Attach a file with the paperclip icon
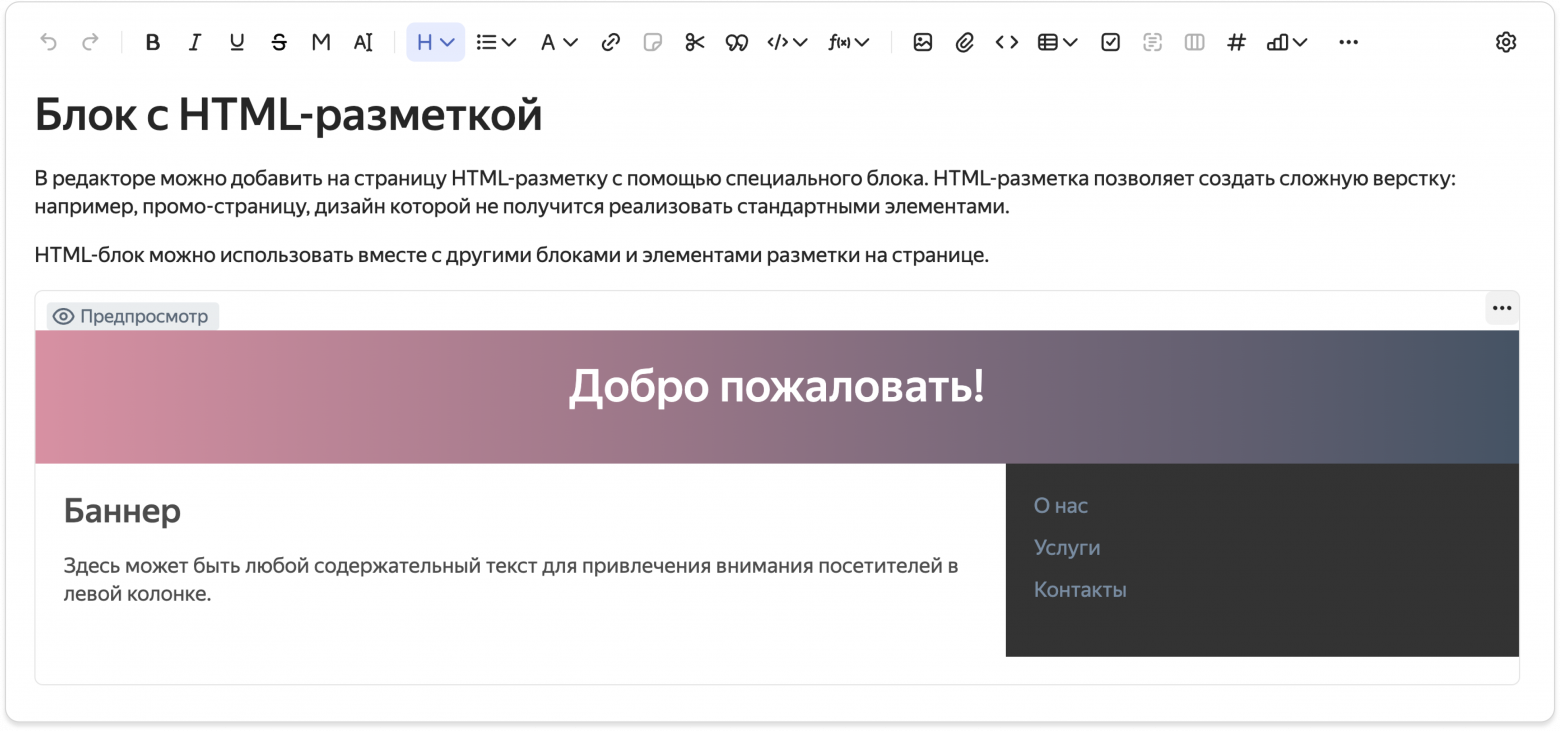This screenshot has width=1560, height=731. click(964, 42)
